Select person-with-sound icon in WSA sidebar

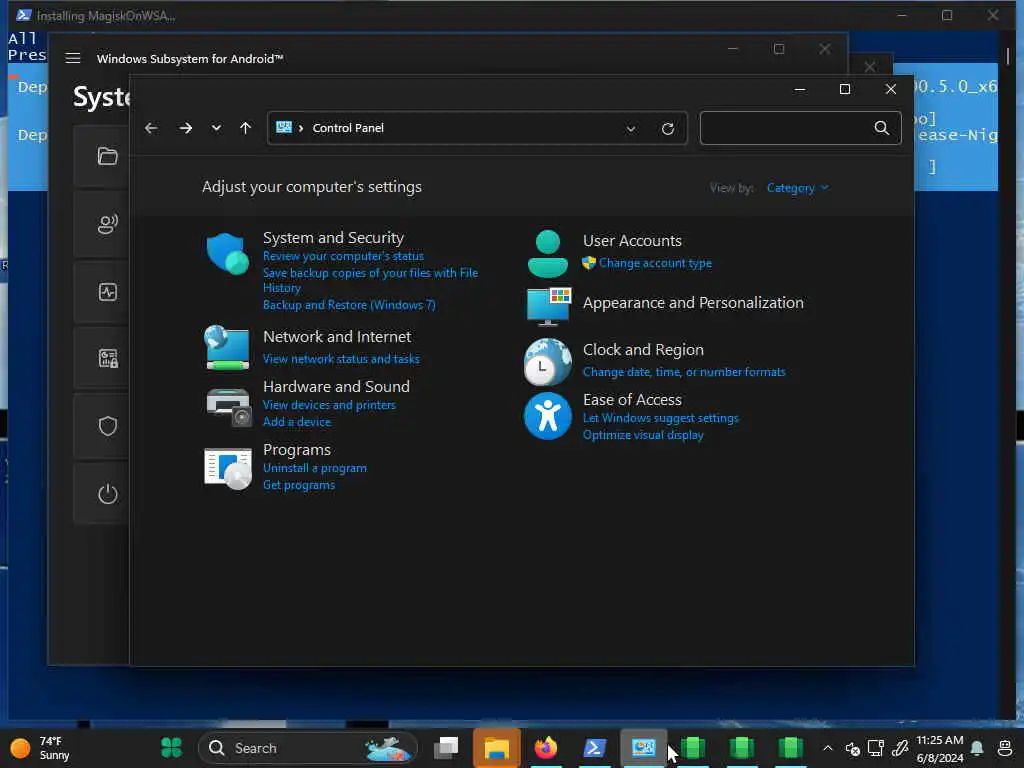pyautogui.click(x=108, y=225)
